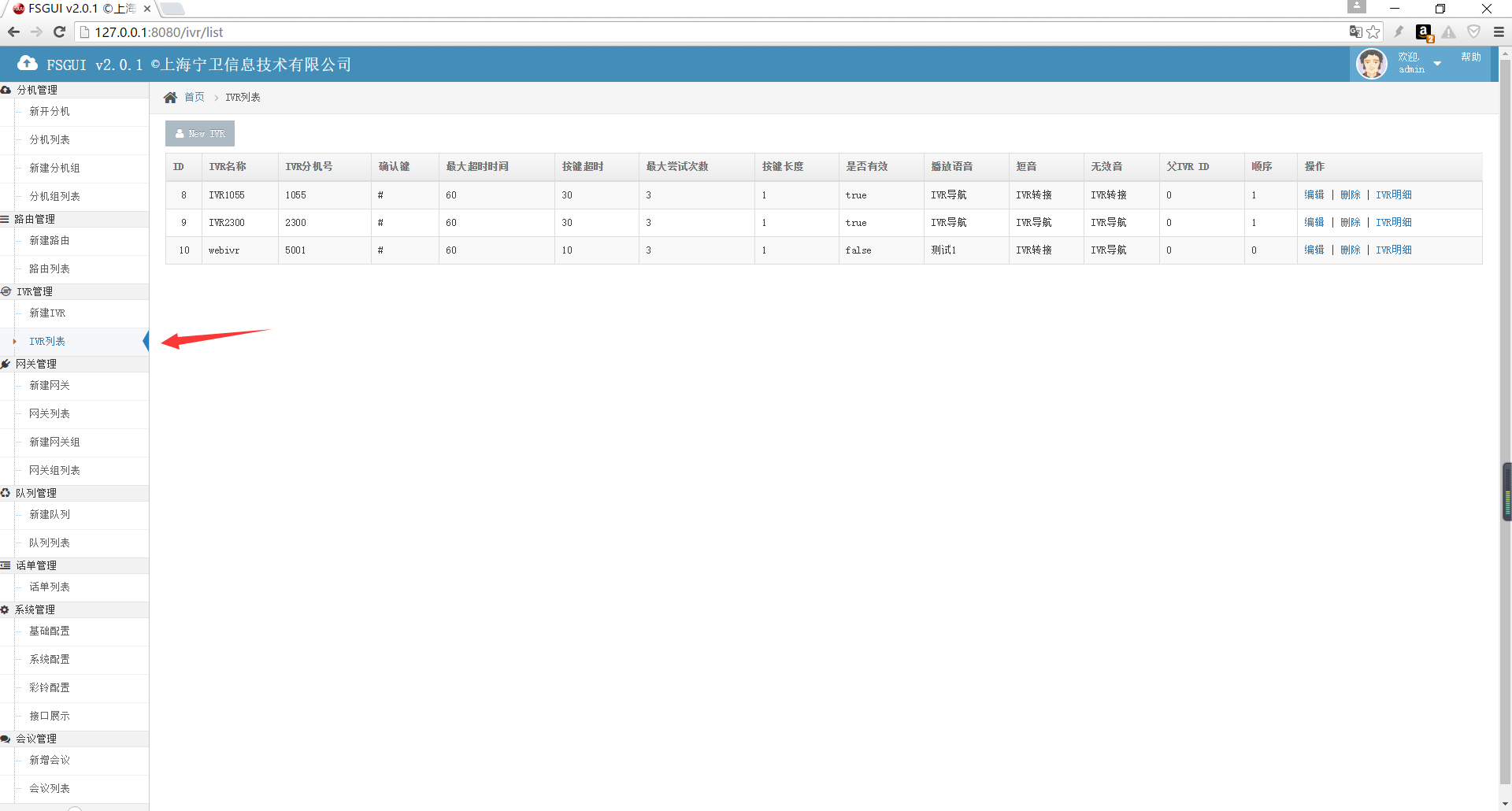
Task: Collapse the 网关管理 sidebar section
Action: coord(36,364)
